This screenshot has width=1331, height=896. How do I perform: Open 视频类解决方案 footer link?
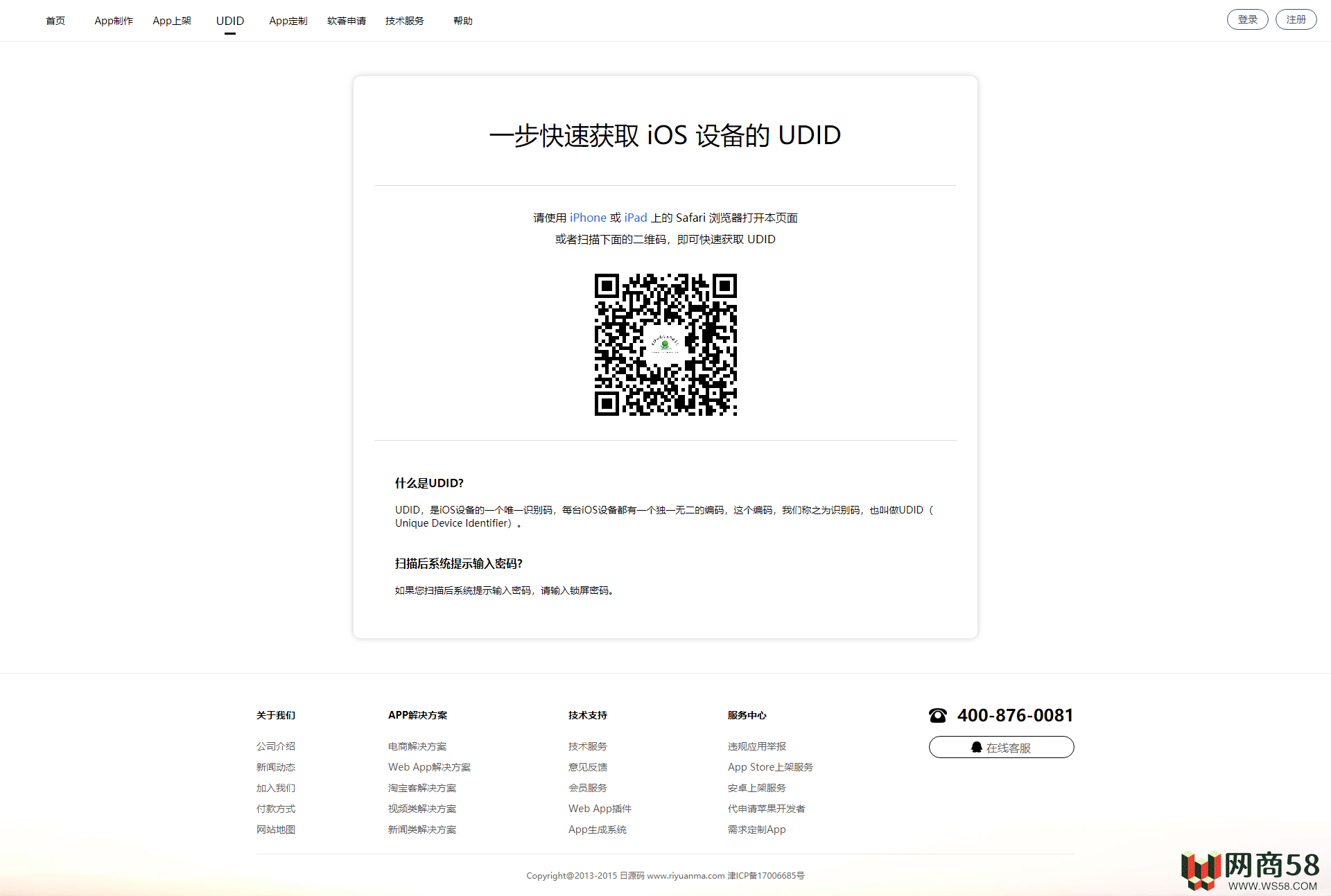pos(422,809)
